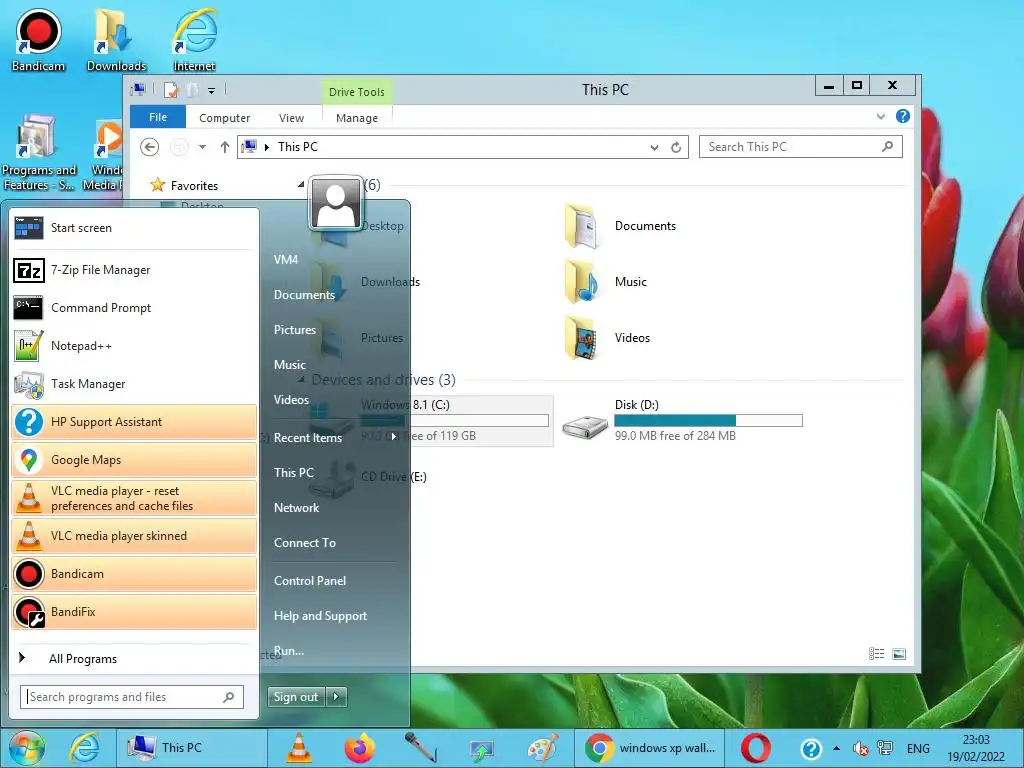This screenshot has height=768, width=1024.
Task: Open the View ribbon tab
Action: click(291, 118)
